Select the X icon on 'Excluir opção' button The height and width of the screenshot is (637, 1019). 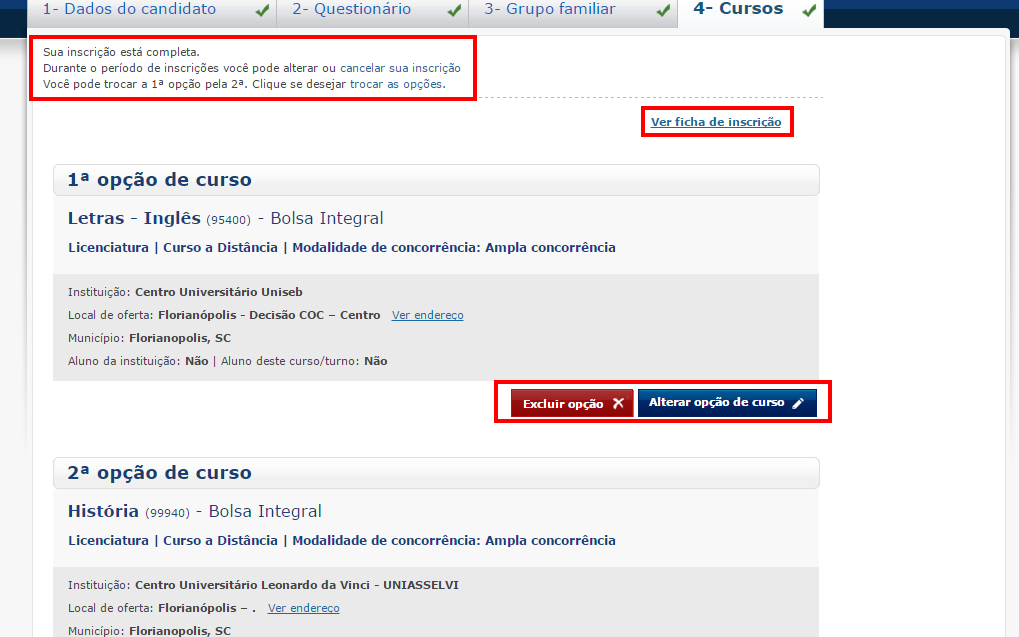[619, 402]
